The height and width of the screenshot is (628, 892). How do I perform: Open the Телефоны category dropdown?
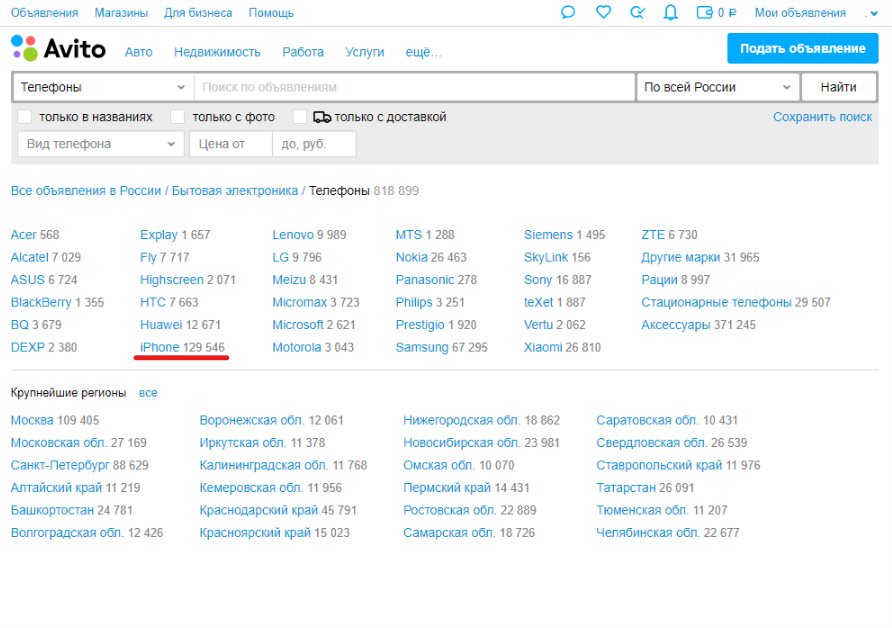103,87
